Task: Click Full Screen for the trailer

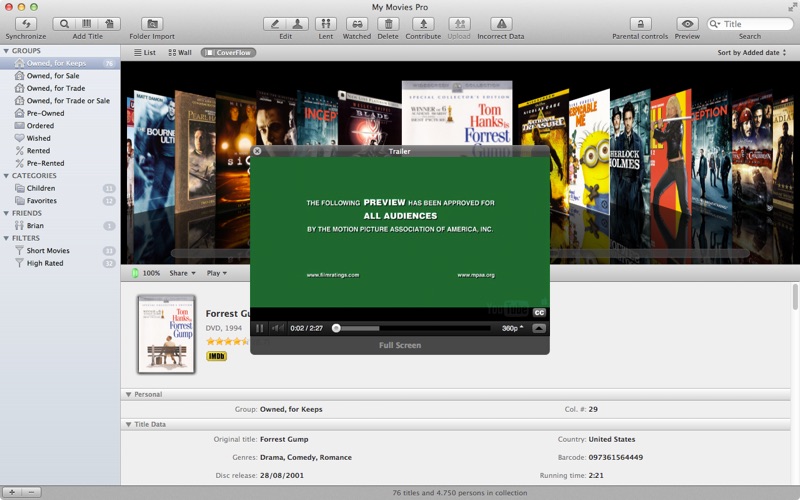Action: pyautogui.click(x=399, y=345)
